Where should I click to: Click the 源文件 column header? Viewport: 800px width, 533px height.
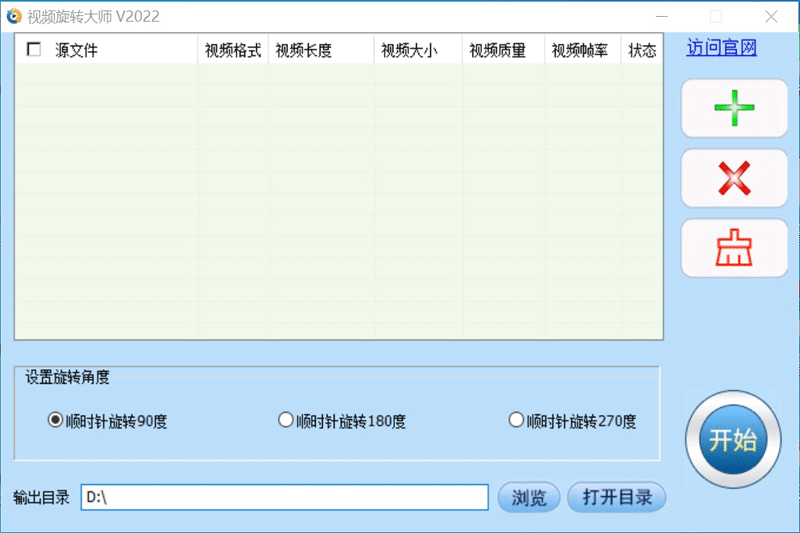pyautogui.click(x=77, y=50)
